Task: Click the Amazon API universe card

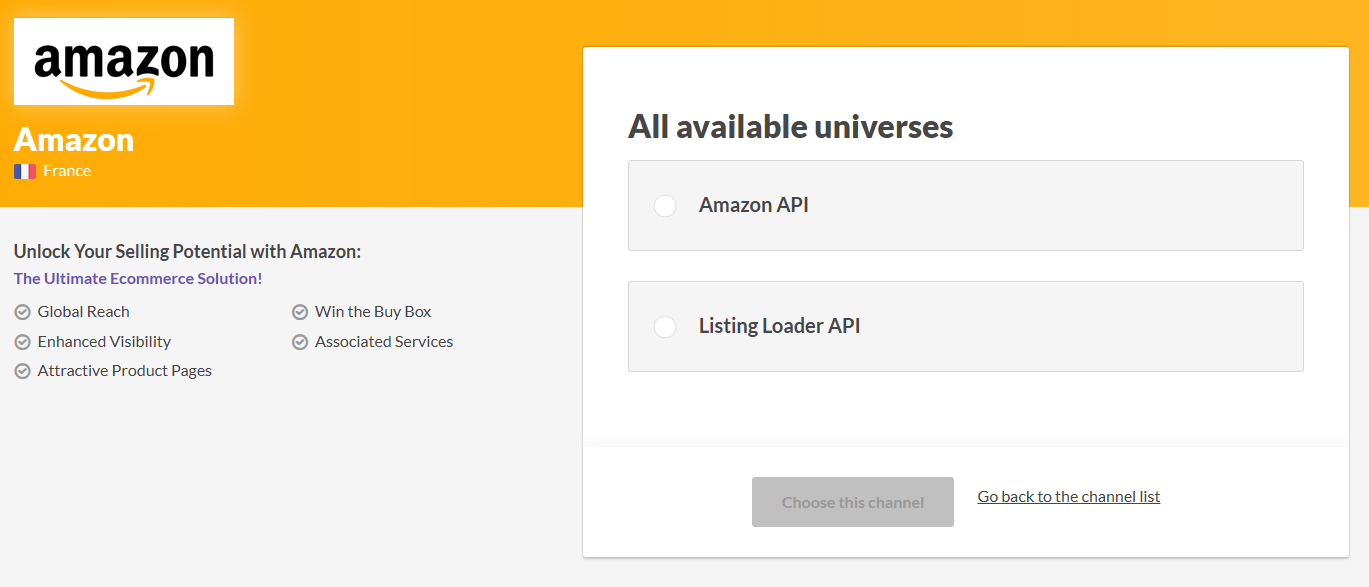Action: [x=965, y=205]
